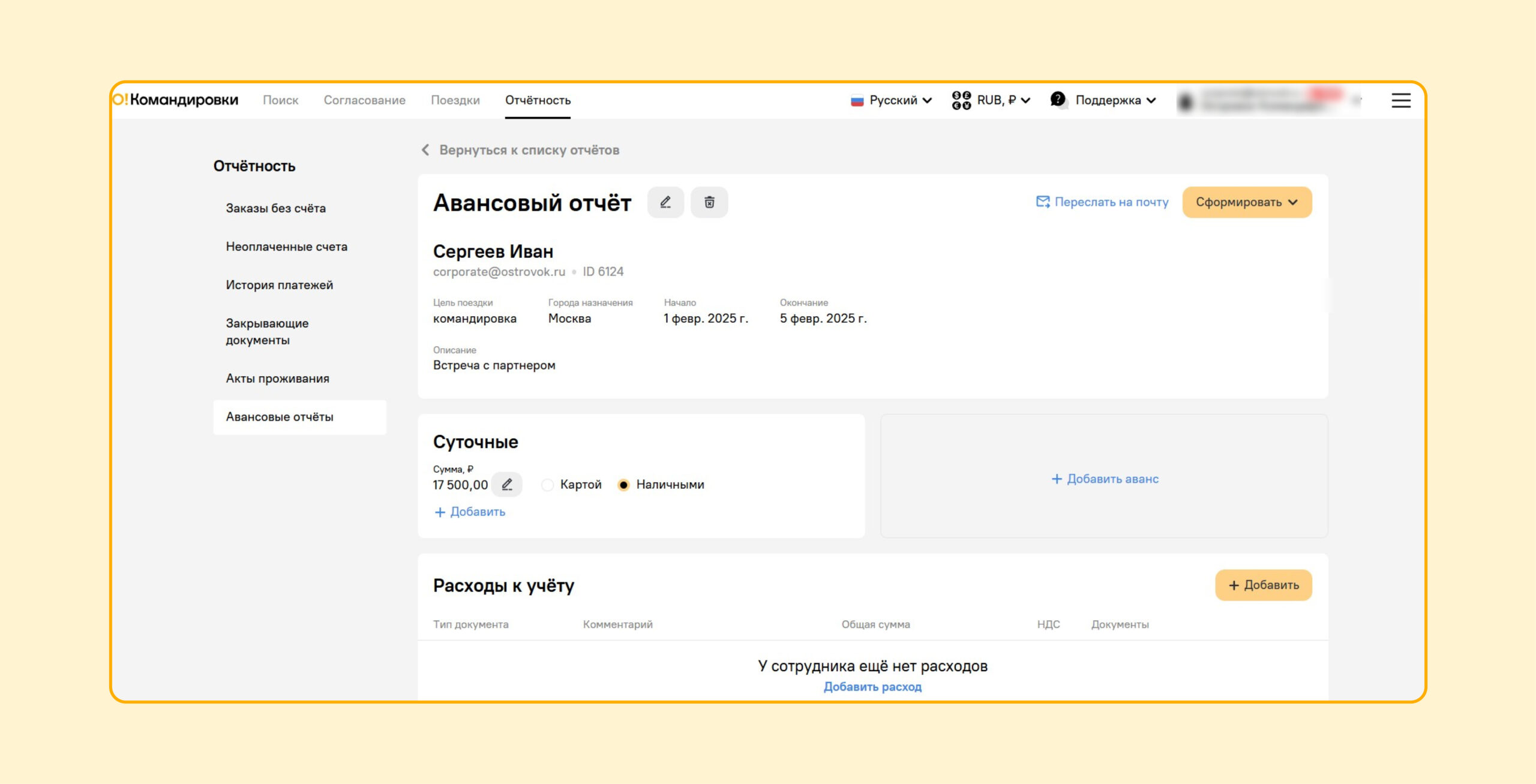Viewport: 1536px width, 784px height.
Task: Click the question mark support icon
Action: [1058, 100]
